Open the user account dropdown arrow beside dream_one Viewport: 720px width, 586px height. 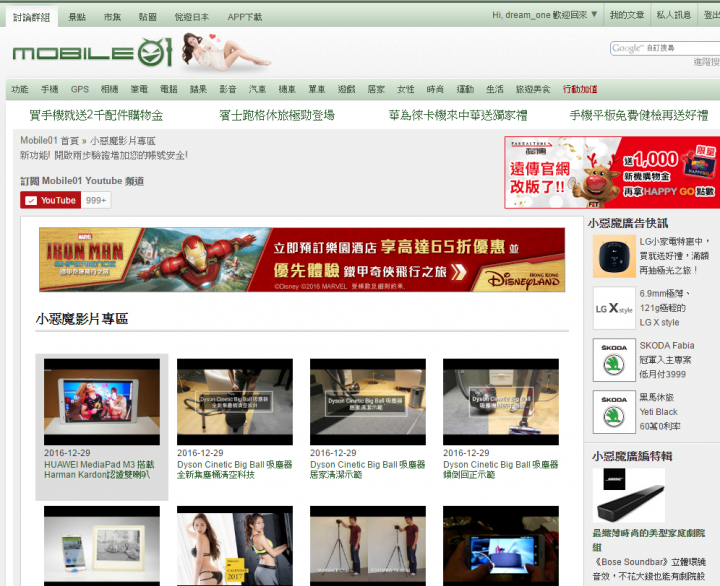(x=594, y=15)
